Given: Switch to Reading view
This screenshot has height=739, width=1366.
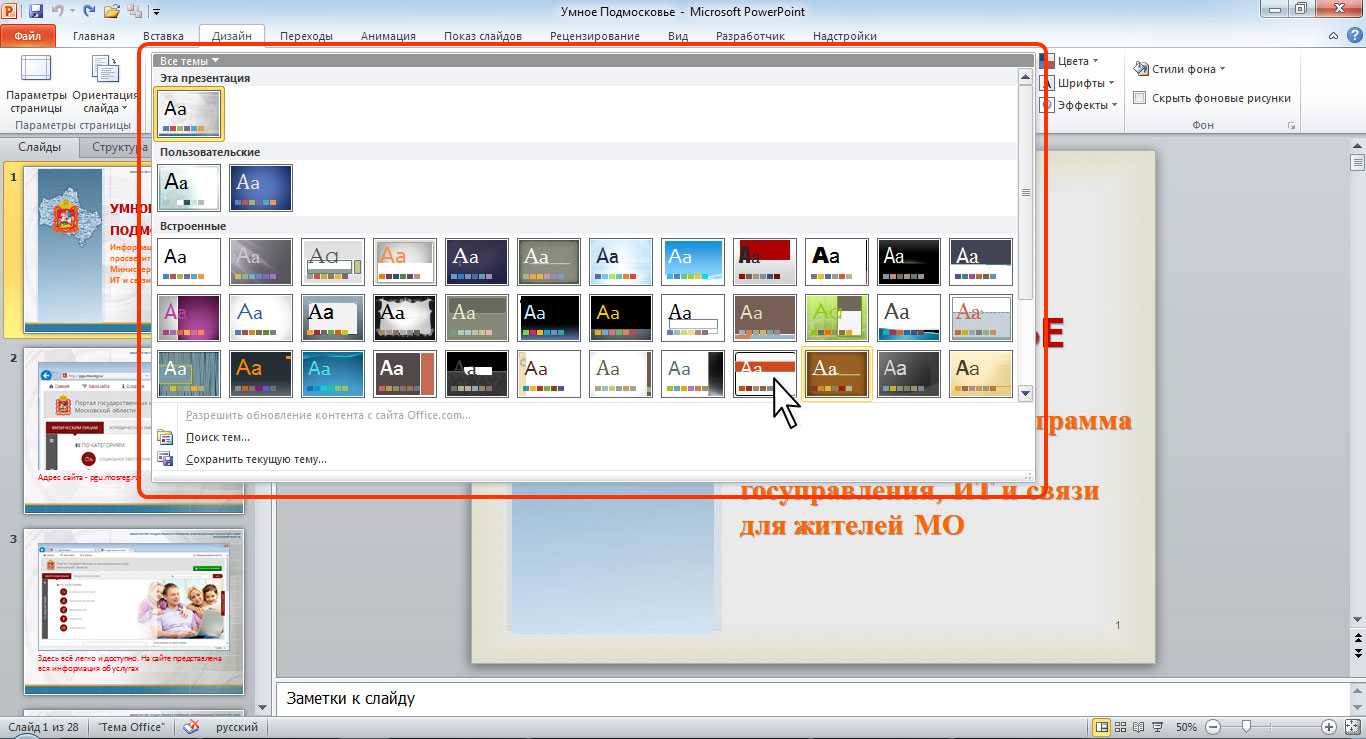Looking at the screenshot, I should click(x=1140, y=727).
